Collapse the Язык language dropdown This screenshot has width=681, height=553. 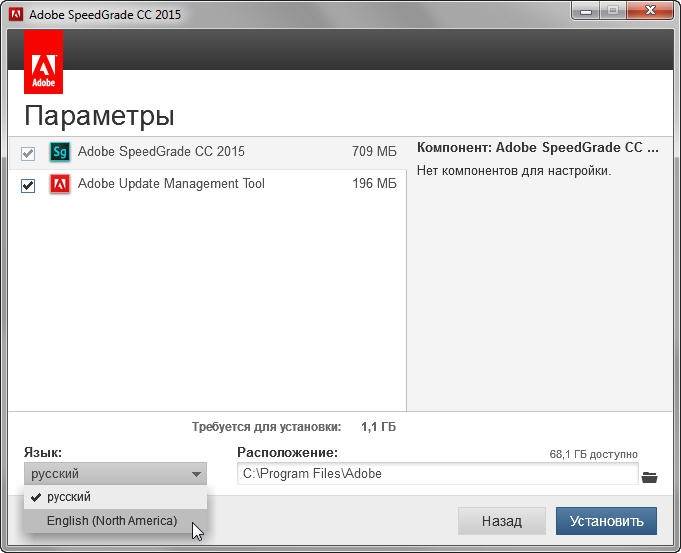click(116, 474)
